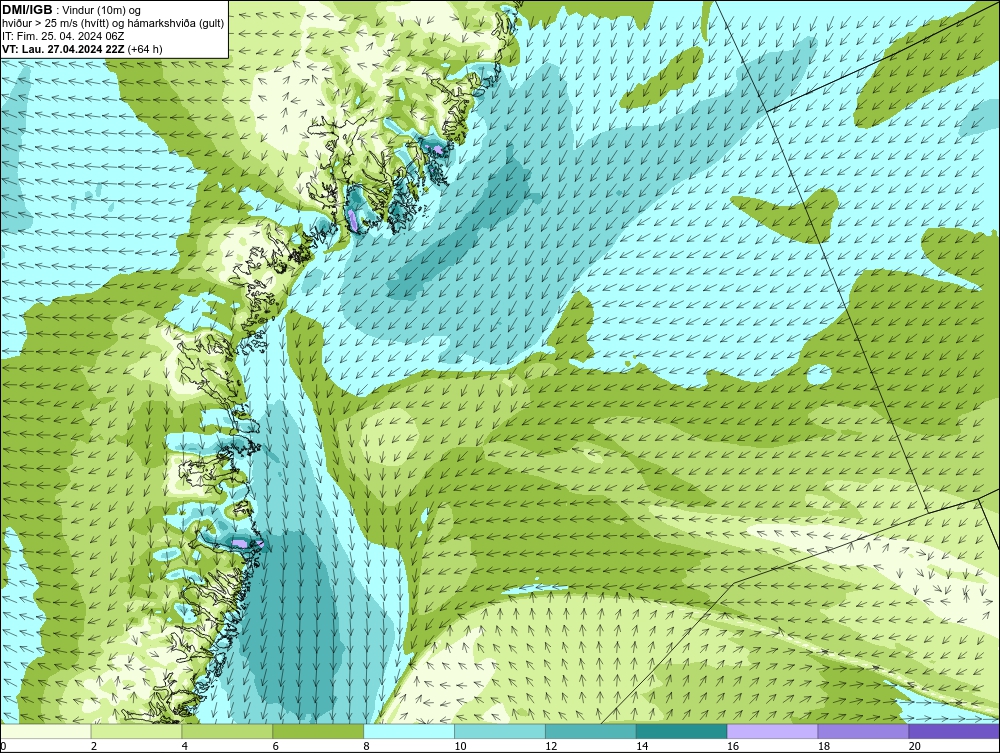Click the 10–12 m/s light teal swatch
The height and width of the screenshot is (753, 1000).
[x=500, y=731]
